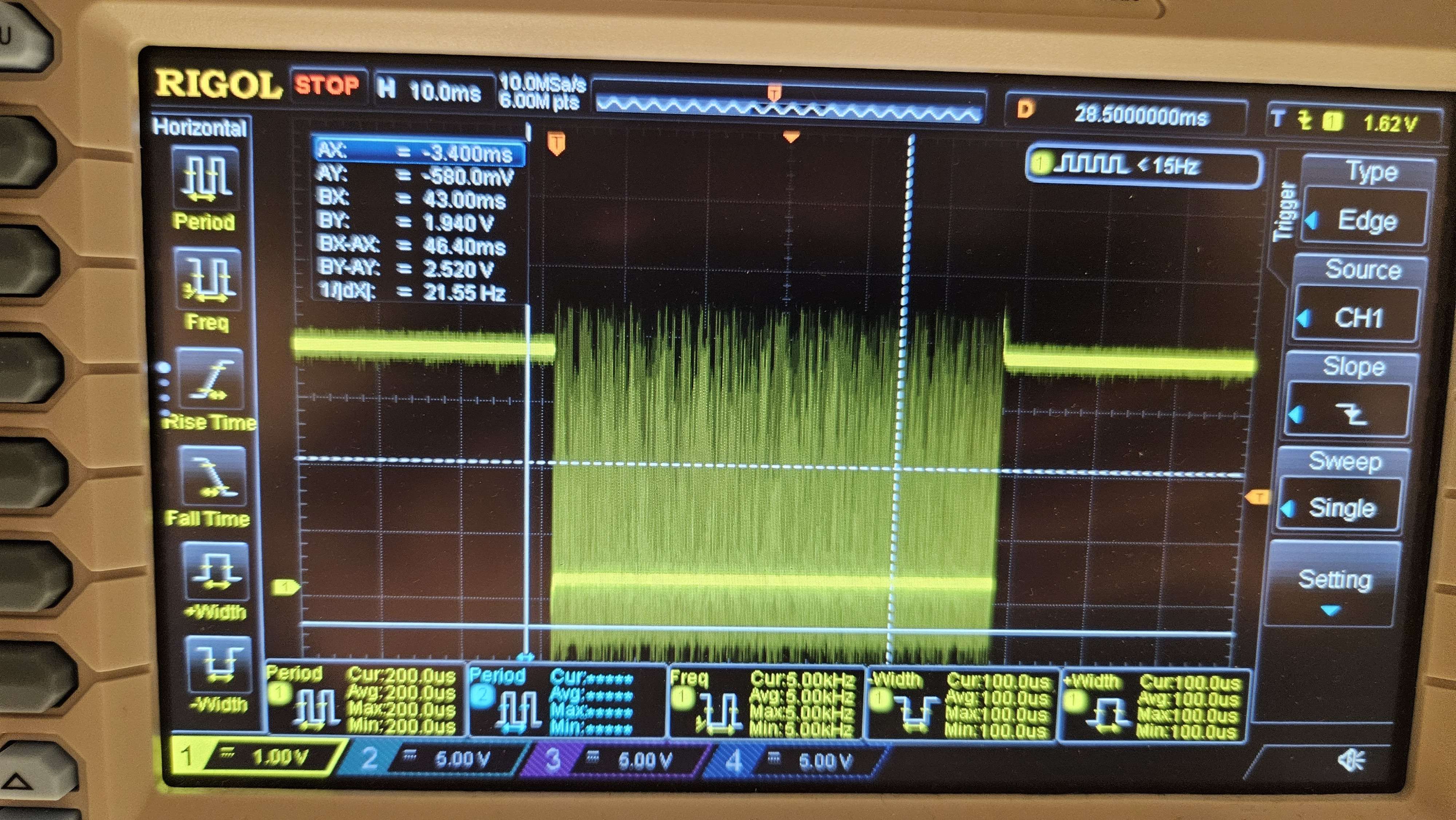Select the AX cursor value row
This screenshot has height=820, width=1456.
pos(419,151)
